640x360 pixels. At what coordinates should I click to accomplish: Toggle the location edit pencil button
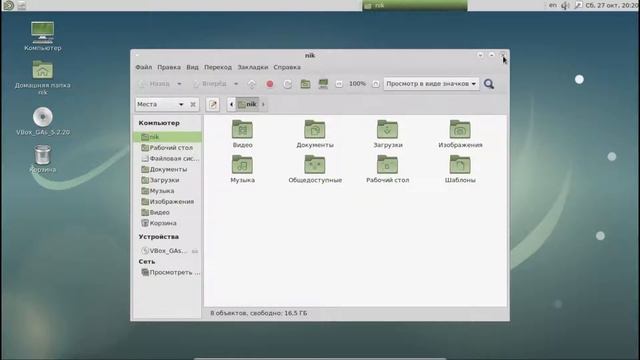coord(213,104)
